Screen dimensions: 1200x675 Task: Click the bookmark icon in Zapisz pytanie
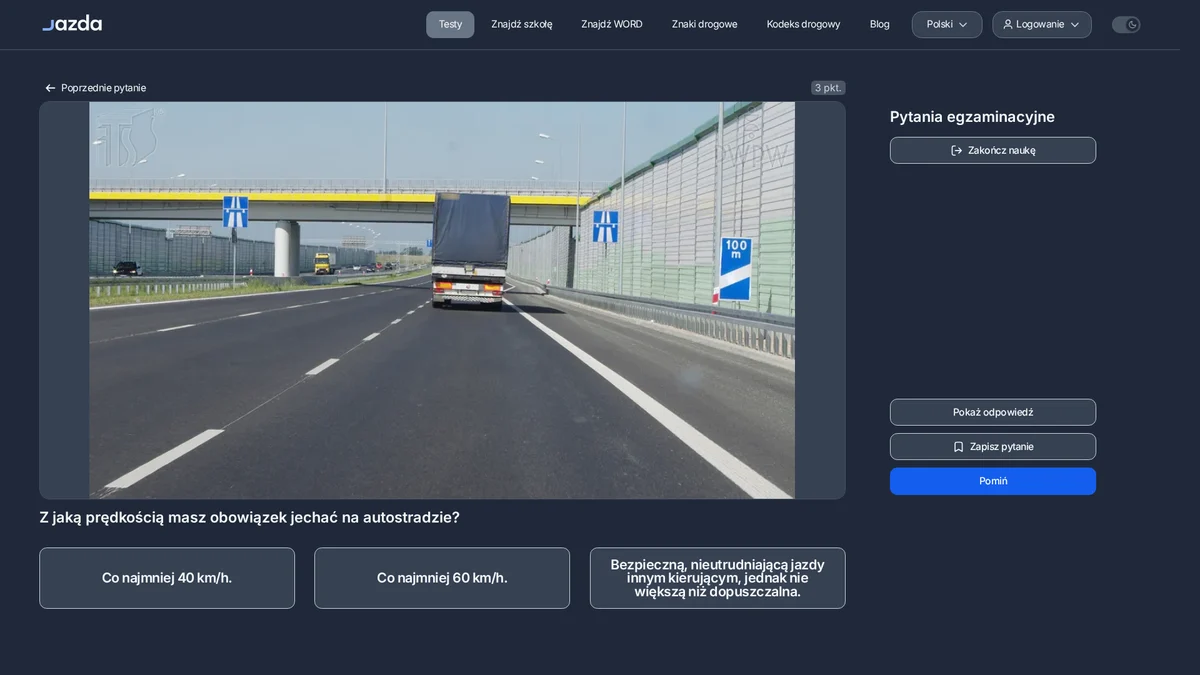(958, 447)
